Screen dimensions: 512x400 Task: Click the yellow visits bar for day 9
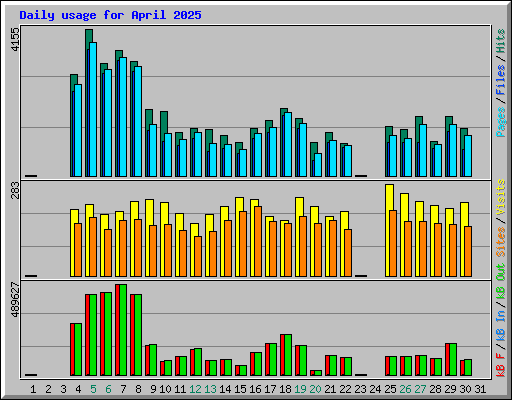[149, 212]
